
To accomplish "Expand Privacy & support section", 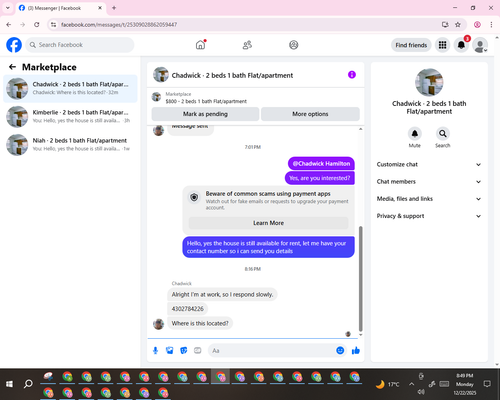I will click(x=429, y=216).
